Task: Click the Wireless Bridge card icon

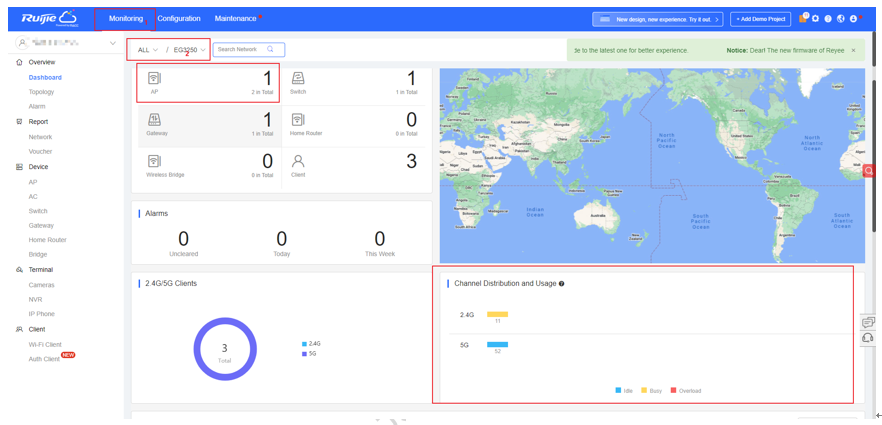Action: (154, 161)
